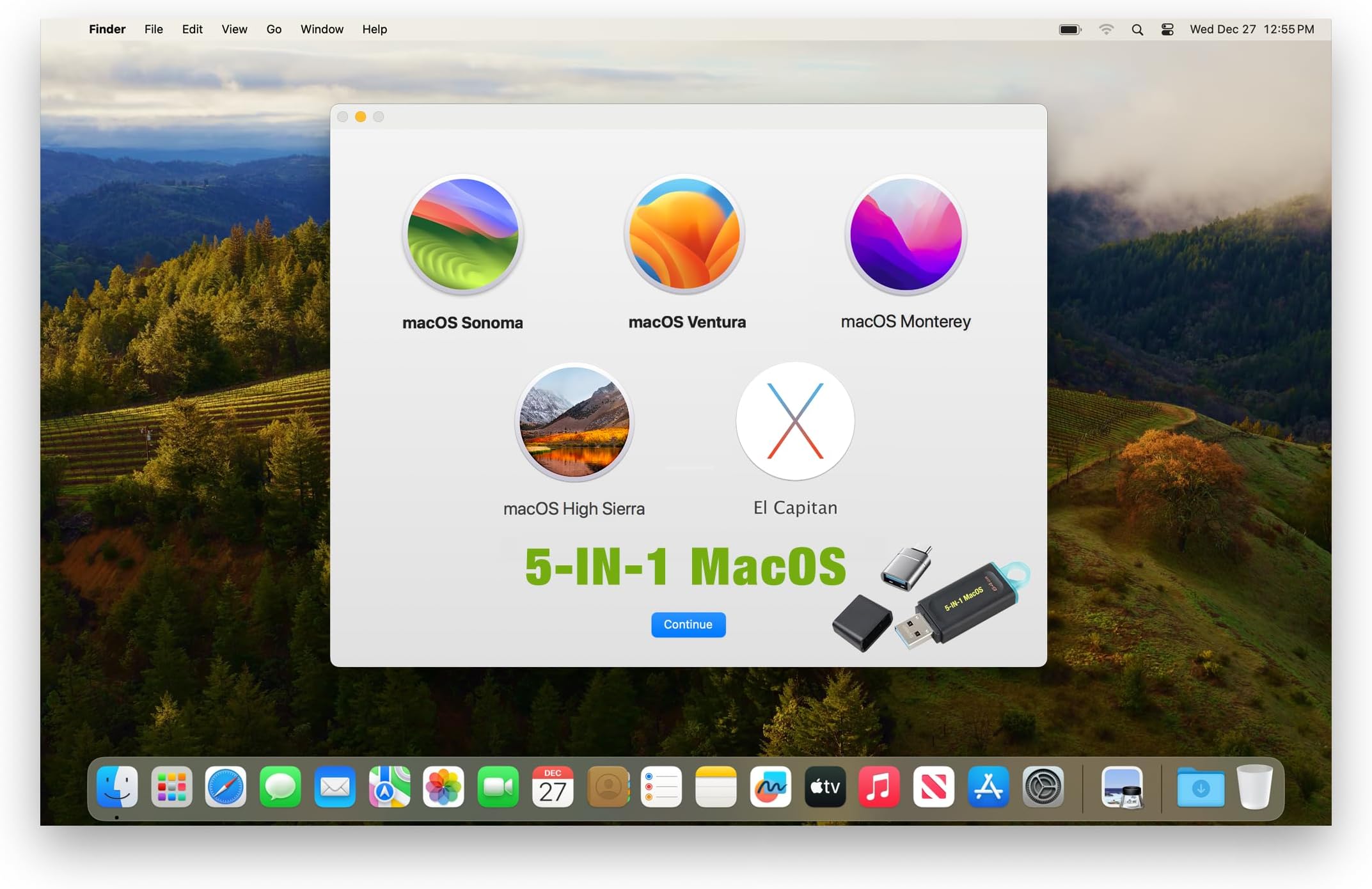Open Contacts from the Dock
Viewport: 1372px width, 889px height.
coord(608,787)
